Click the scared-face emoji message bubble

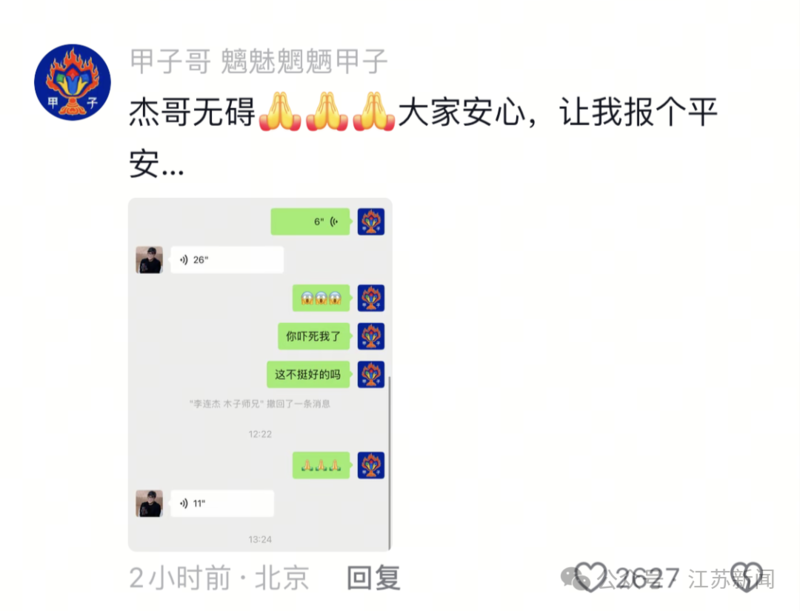321,298
